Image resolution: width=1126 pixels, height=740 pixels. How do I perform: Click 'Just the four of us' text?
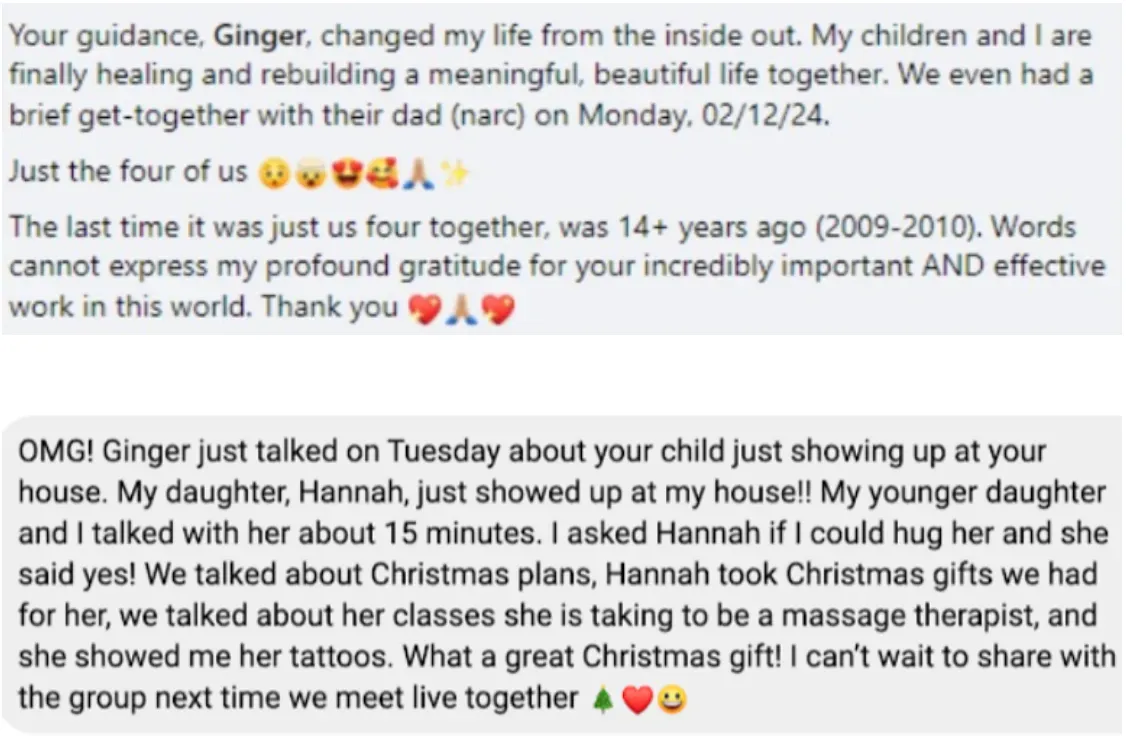coord(127,172)
